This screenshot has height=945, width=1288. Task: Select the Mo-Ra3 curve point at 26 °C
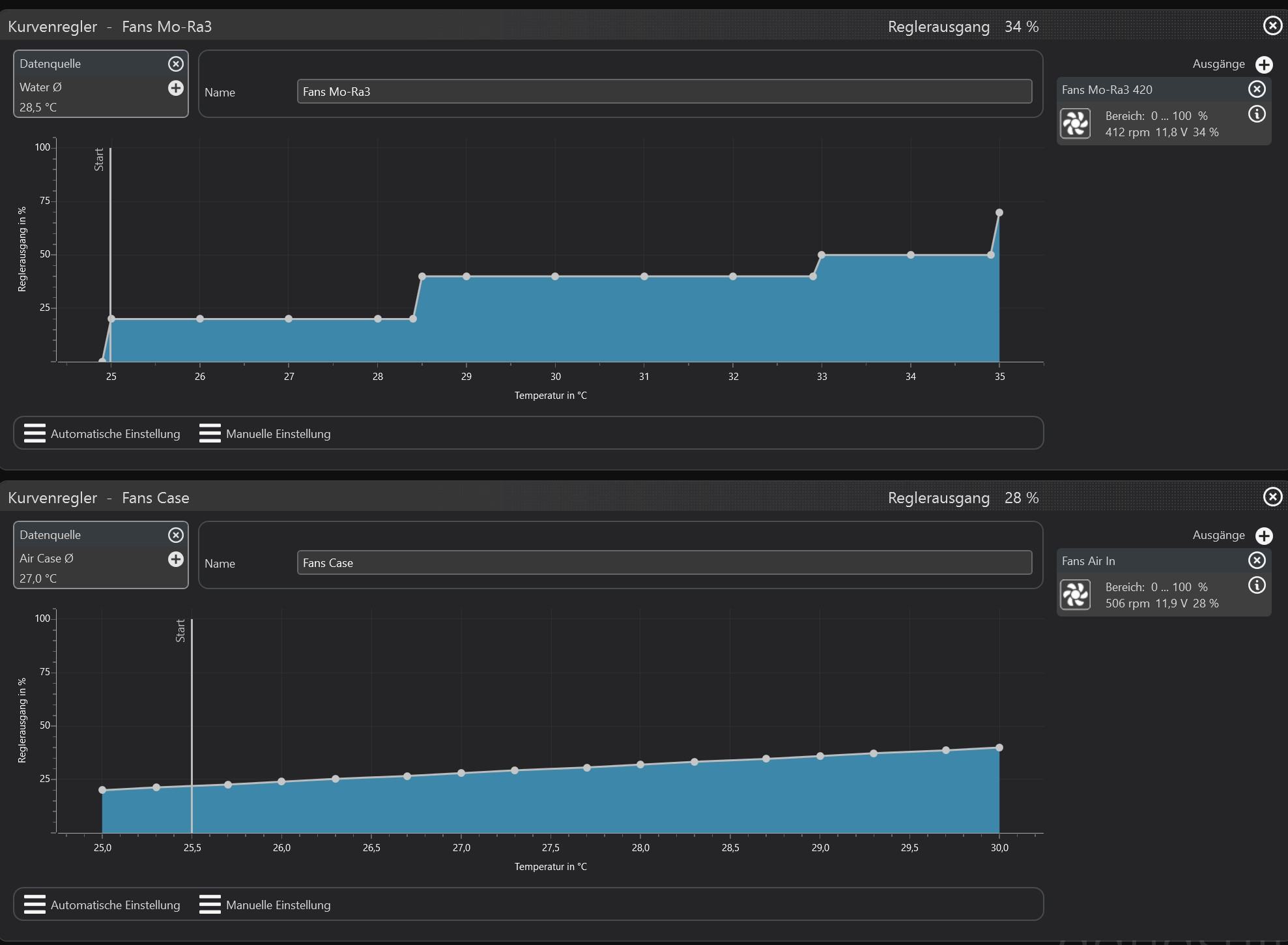point(200,319)
